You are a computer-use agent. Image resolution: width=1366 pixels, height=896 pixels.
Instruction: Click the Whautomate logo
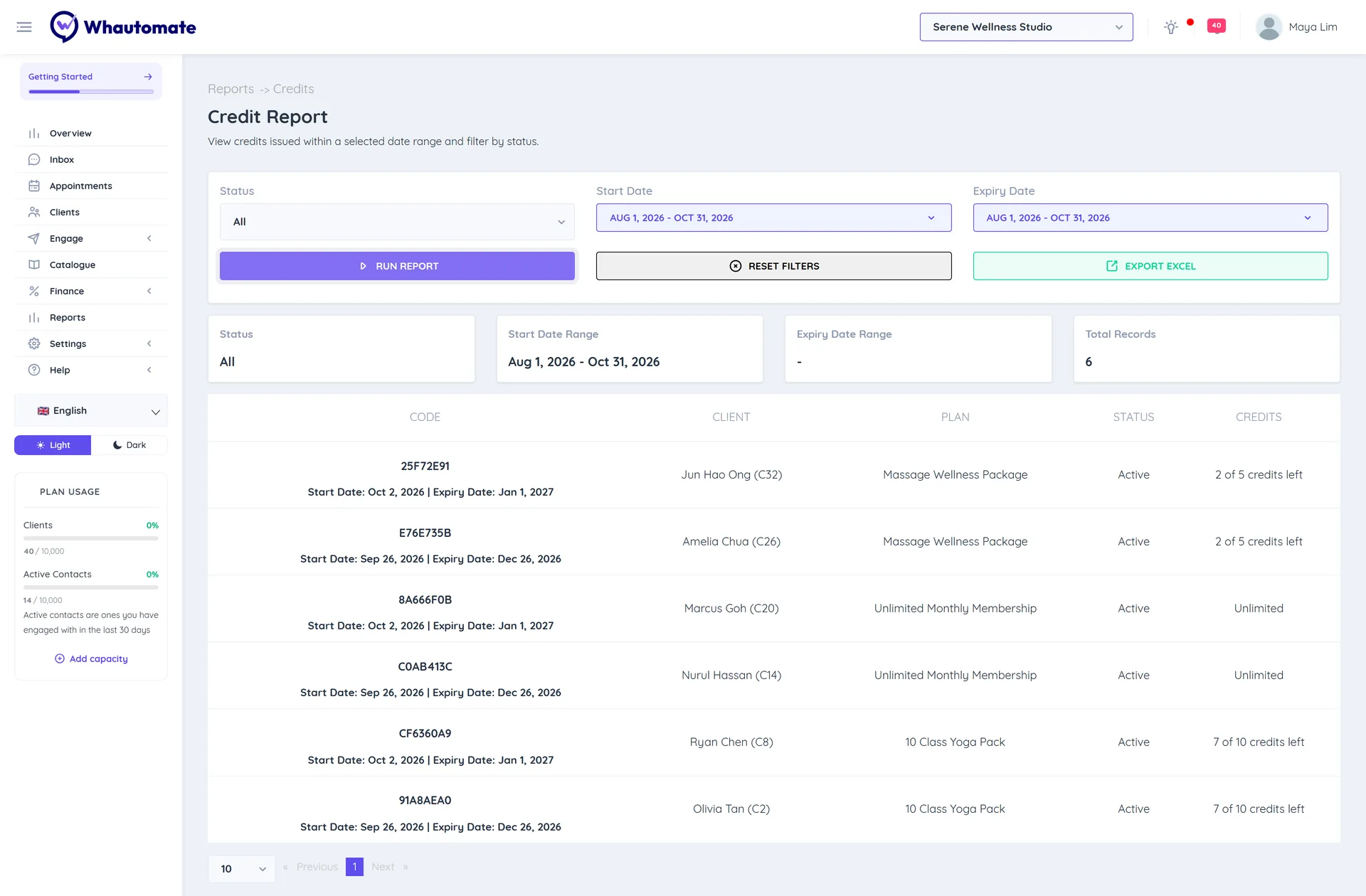point(123,27)
